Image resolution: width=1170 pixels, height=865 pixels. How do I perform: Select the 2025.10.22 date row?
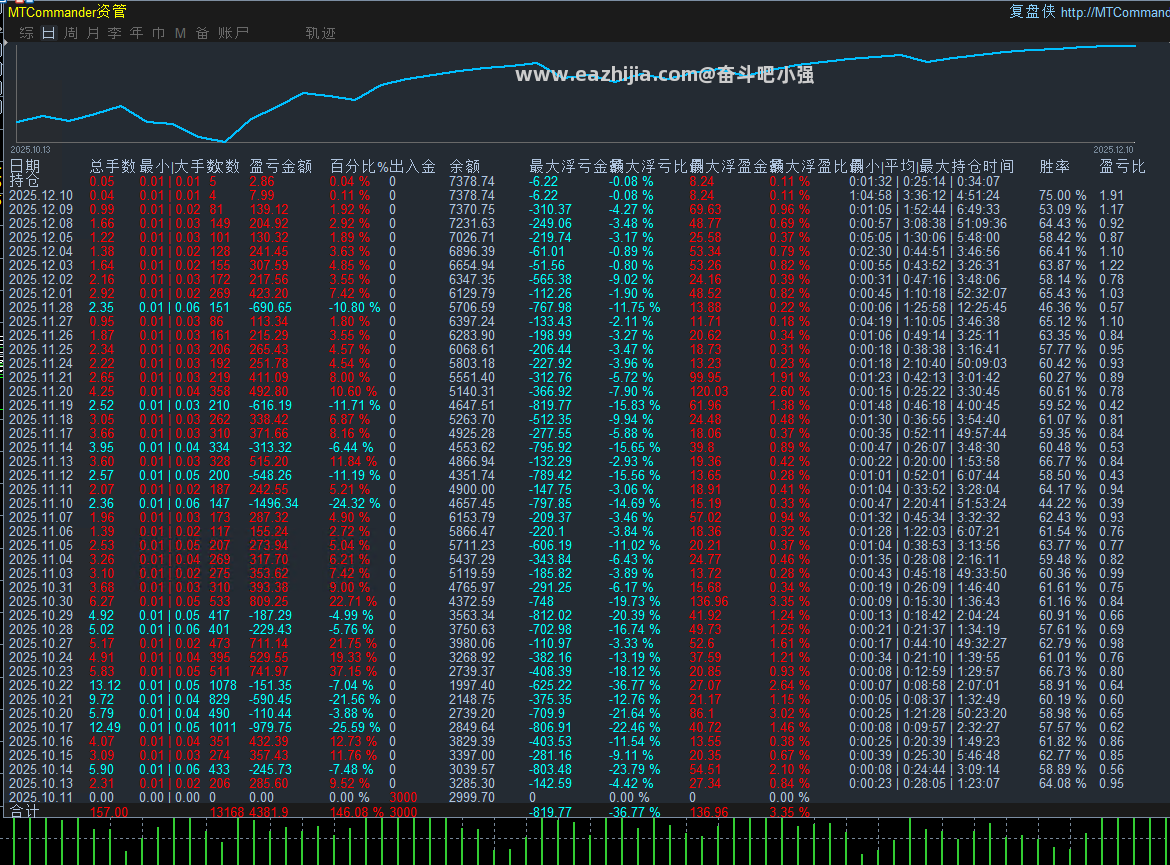pos(41,685)
